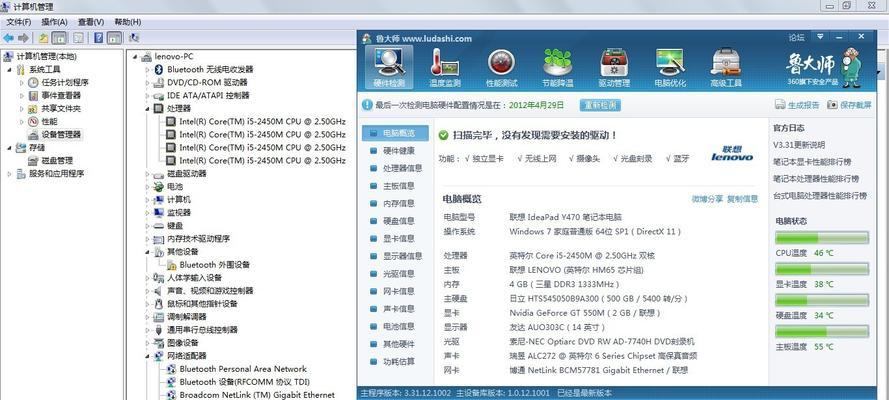Click the 显卡温度 progress bar
This screenshot has width=889, height=400.
tap(822, 269)
